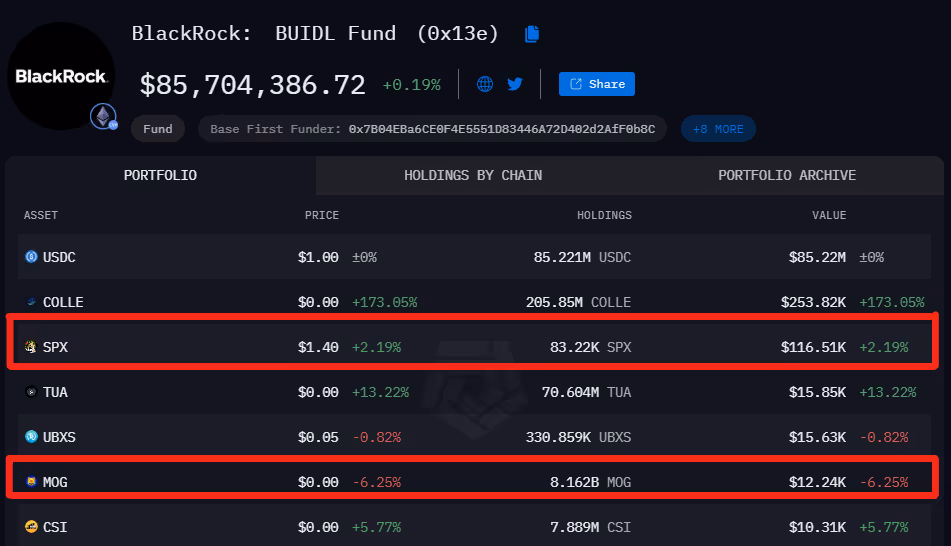951x546 pixels.
Task: Switch to the PORTFOLIO tab
Action: (x=160, y=175)
